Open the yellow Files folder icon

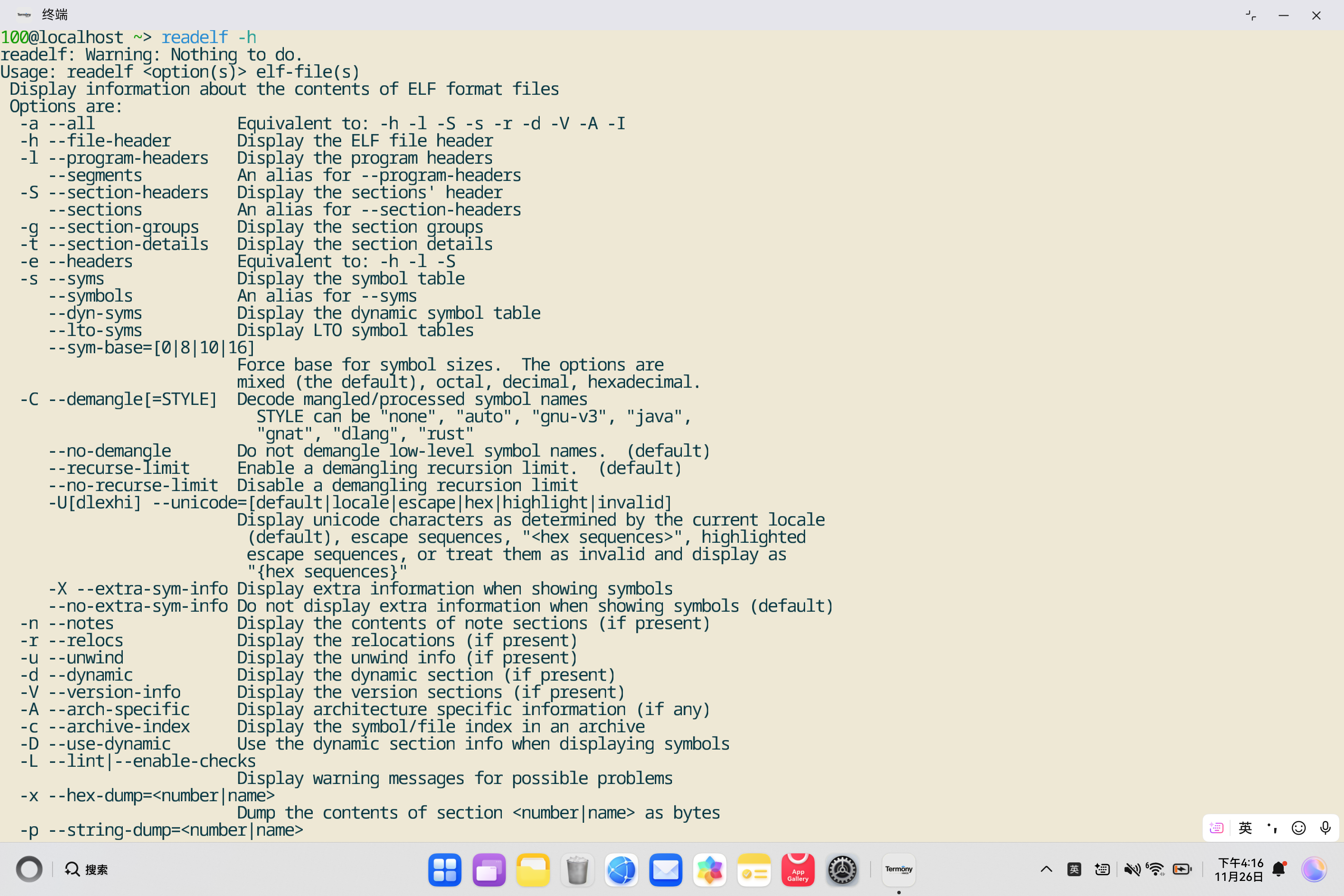click(532, 869)
